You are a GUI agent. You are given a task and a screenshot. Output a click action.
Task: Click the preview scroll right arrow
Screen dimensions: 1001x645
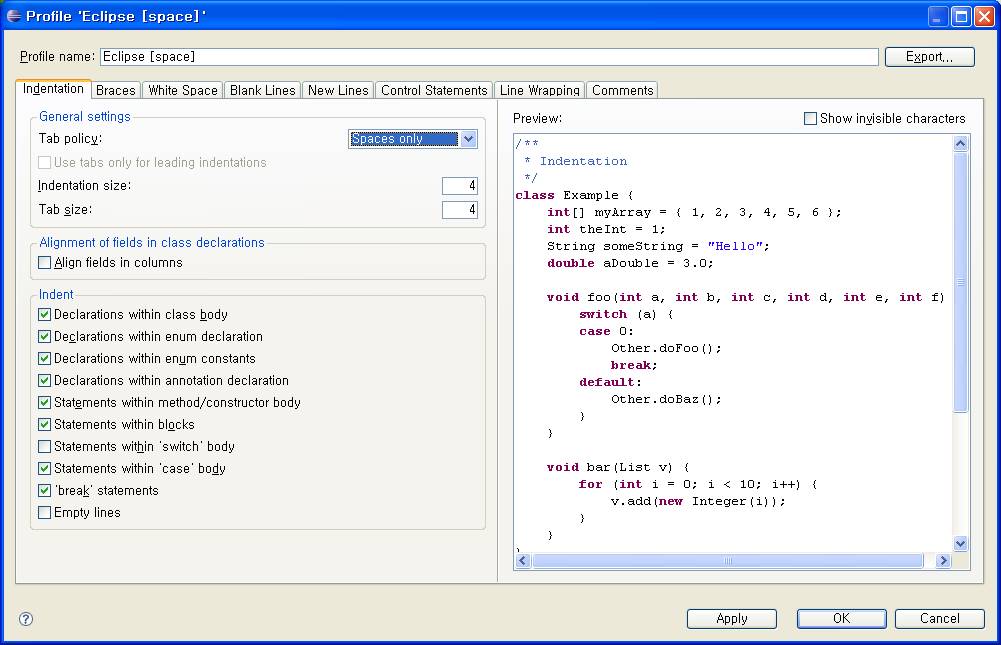(943, 561)
